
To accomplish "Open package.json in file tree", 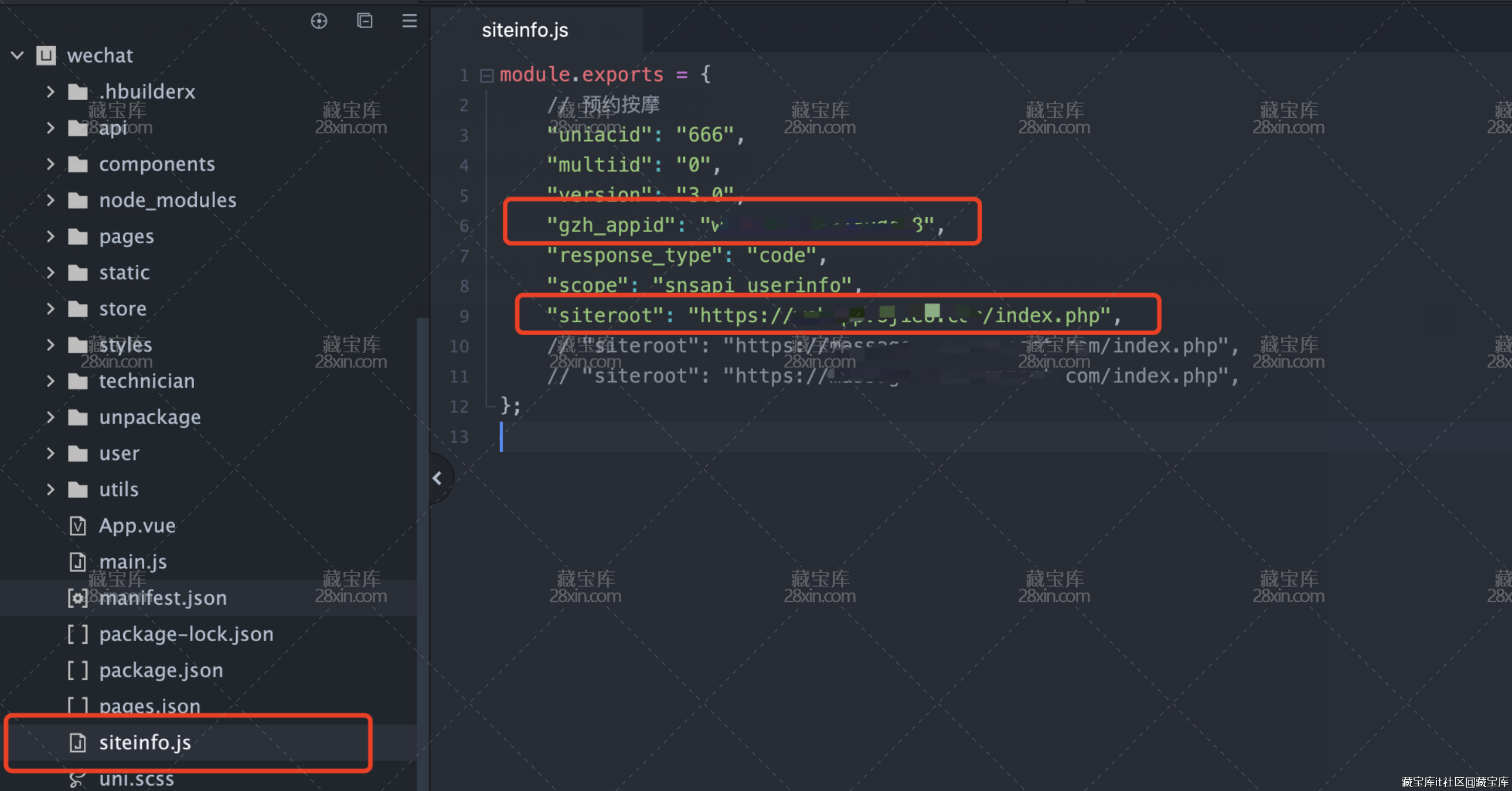I will click(161, 670).
